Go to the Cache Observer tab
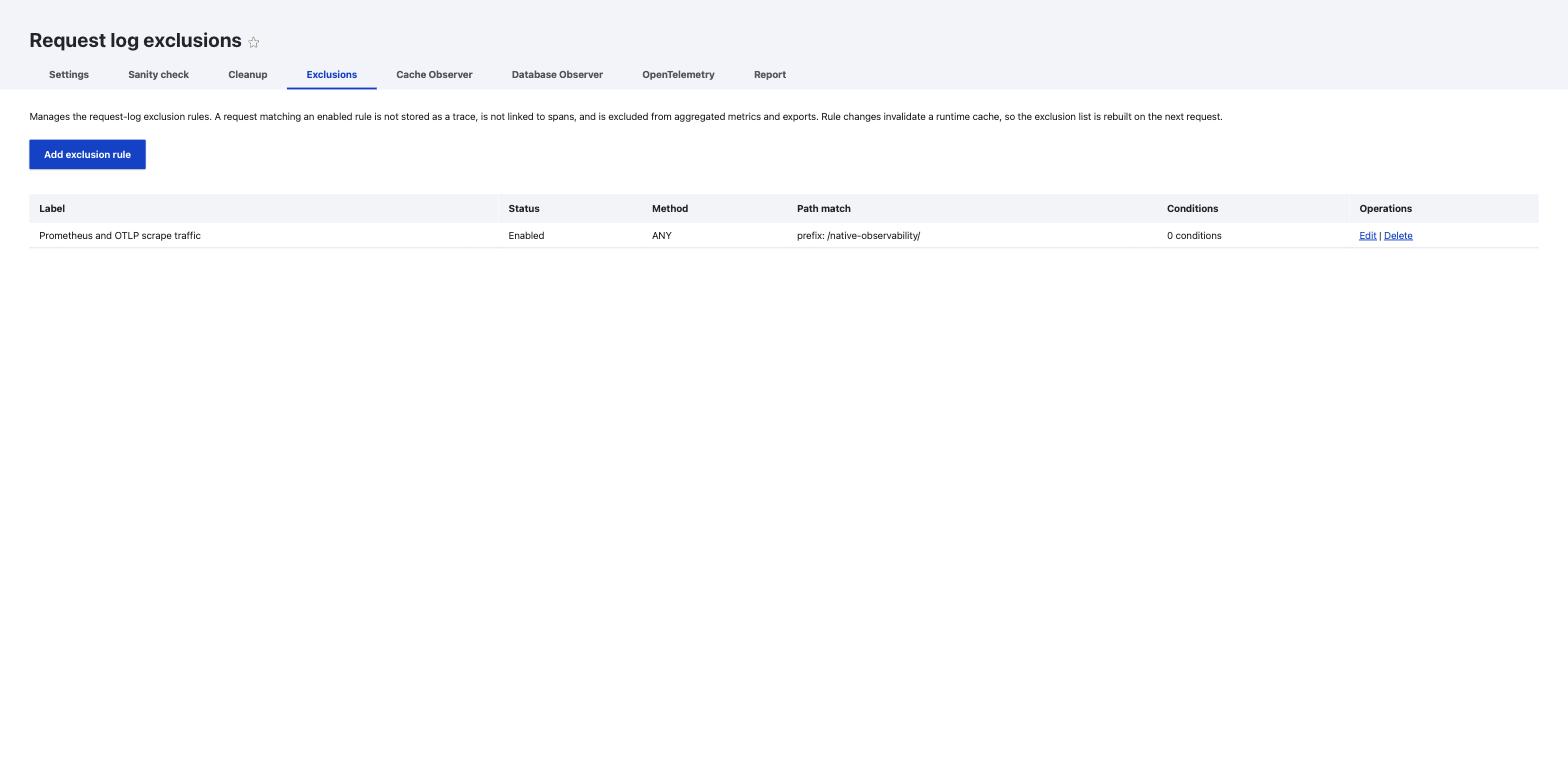This screenshot has width=1568, height=758. click(434, 75)
